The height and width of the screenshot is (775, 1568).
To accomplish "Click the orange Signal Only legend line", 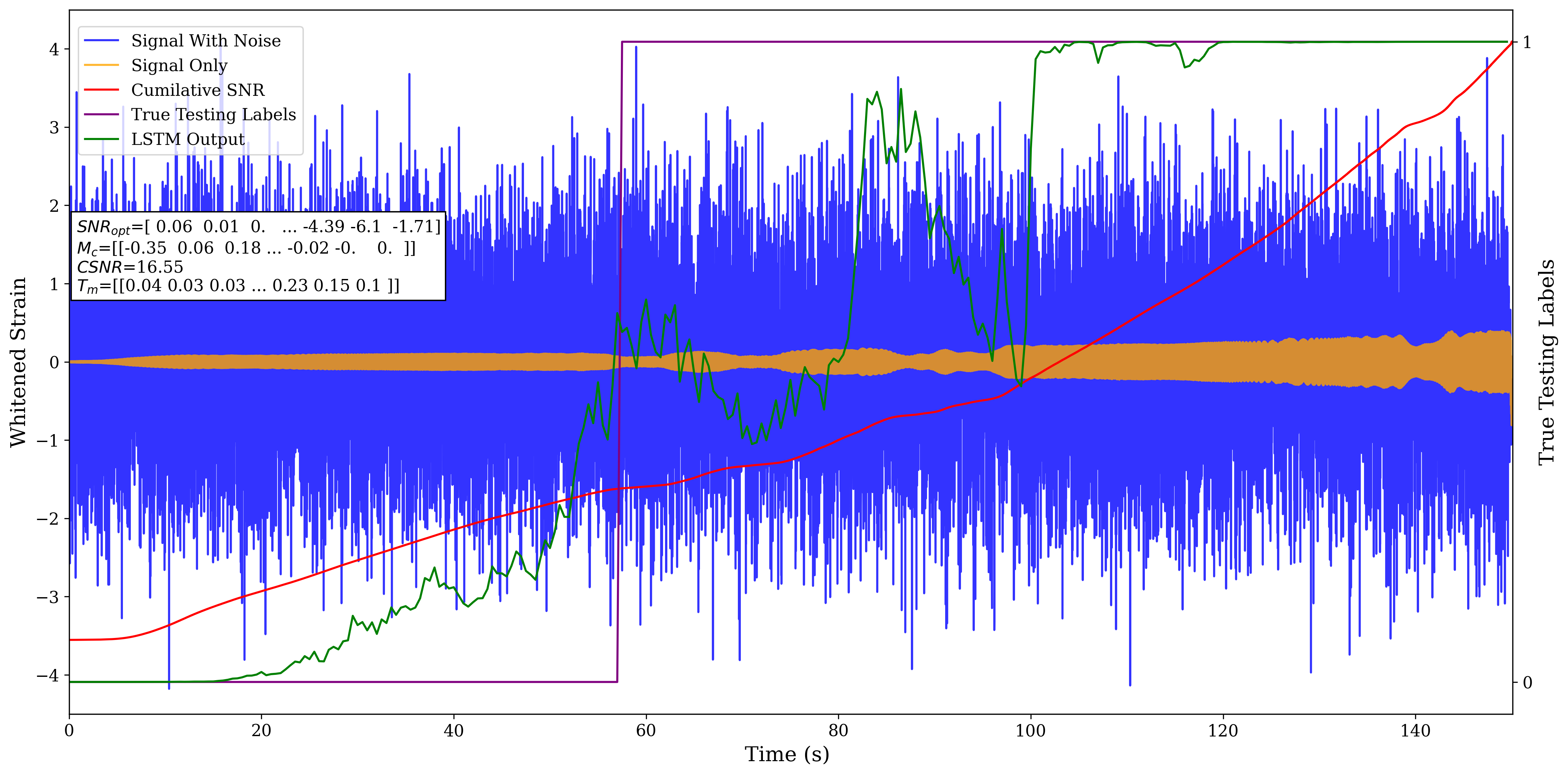I will pyautogui.click(x=102, y=65).
